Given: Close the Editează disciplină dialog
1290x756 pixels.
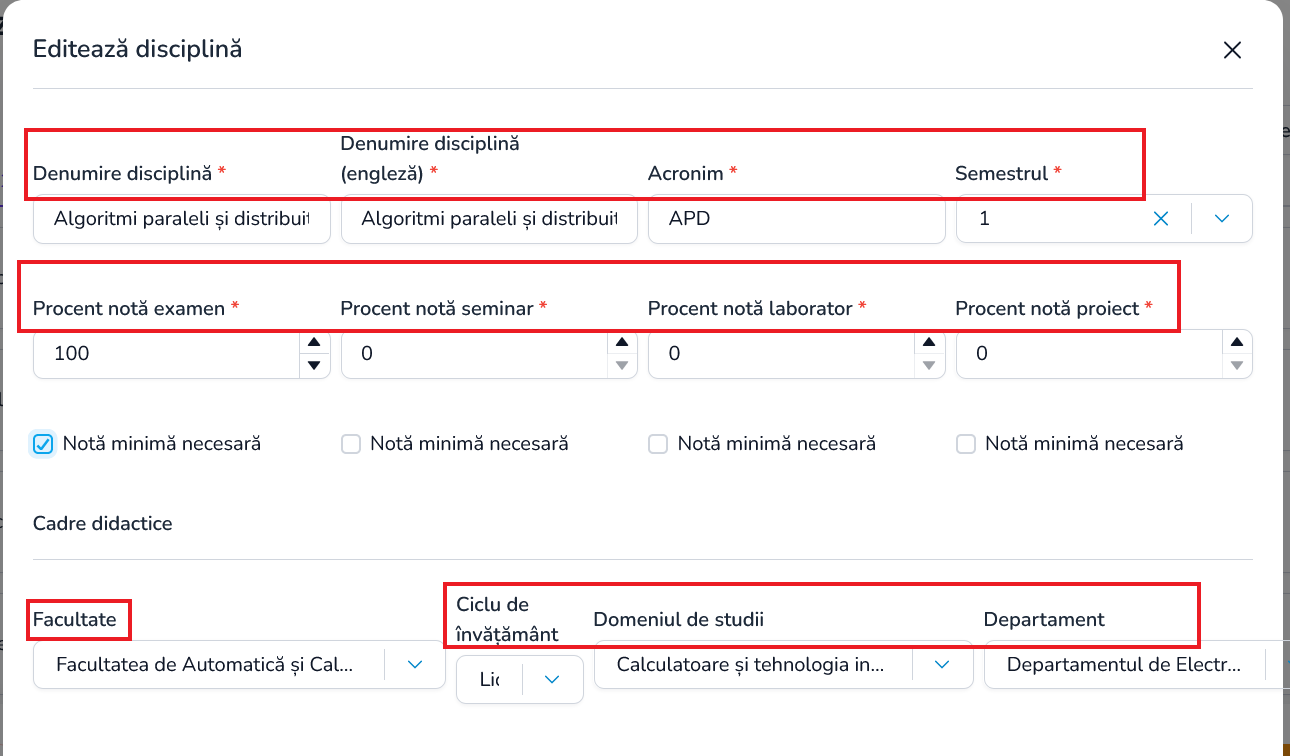Looking at the screenshot, I should [x=1232, y=50].
